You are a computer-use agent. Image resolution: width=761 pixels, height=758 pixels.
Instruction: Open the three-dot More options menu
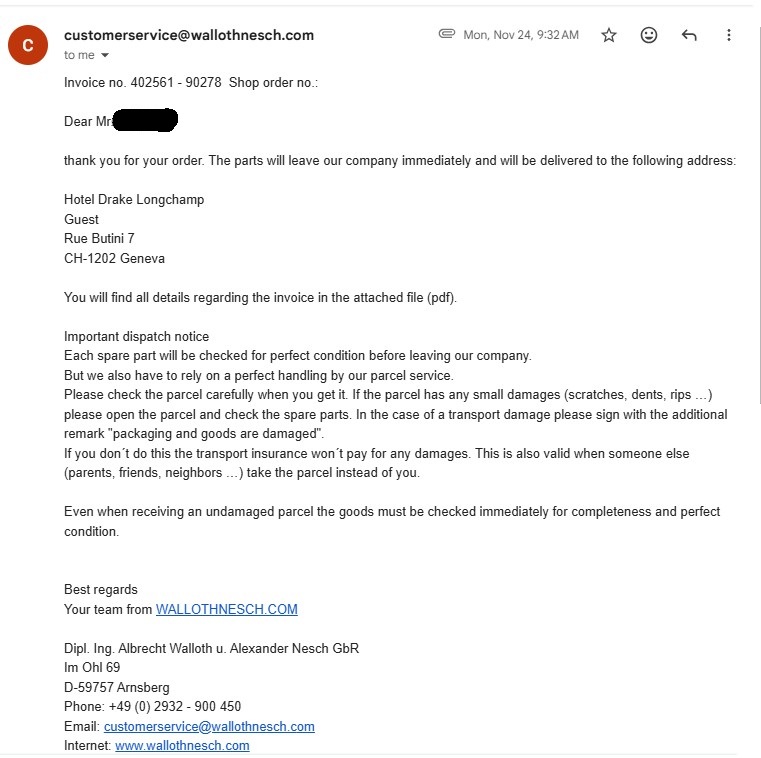[729, 35]
